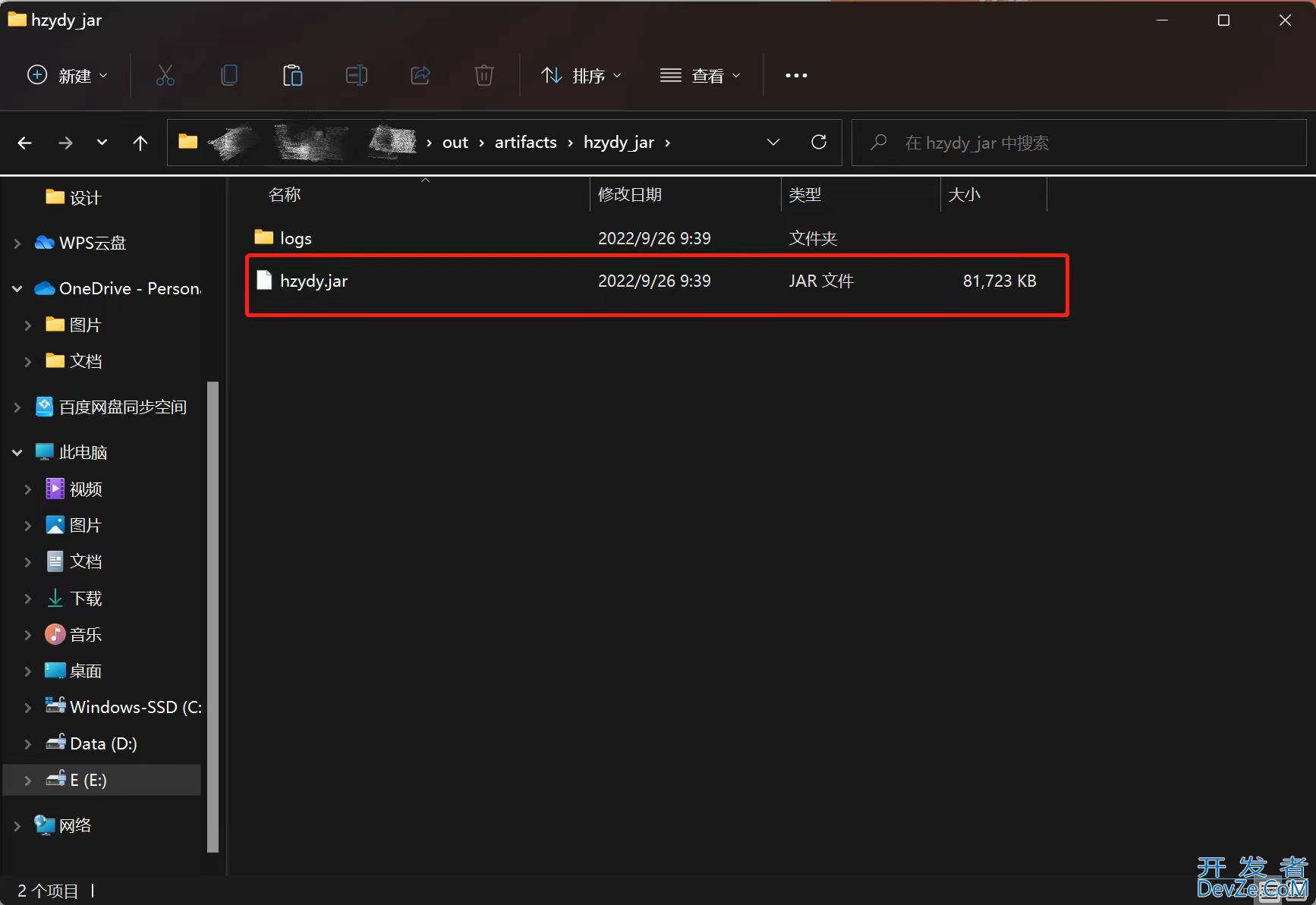Click 'JAR 文件' type cell
Viewport: 1316px width, 905px height.
[x=821, y=281]
